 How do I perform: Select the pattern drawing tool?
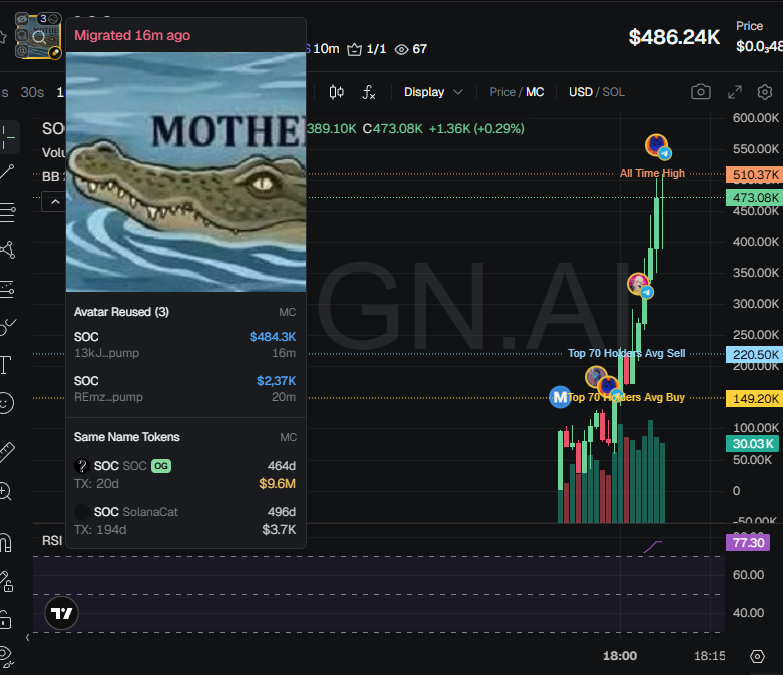tap(7, 250)
